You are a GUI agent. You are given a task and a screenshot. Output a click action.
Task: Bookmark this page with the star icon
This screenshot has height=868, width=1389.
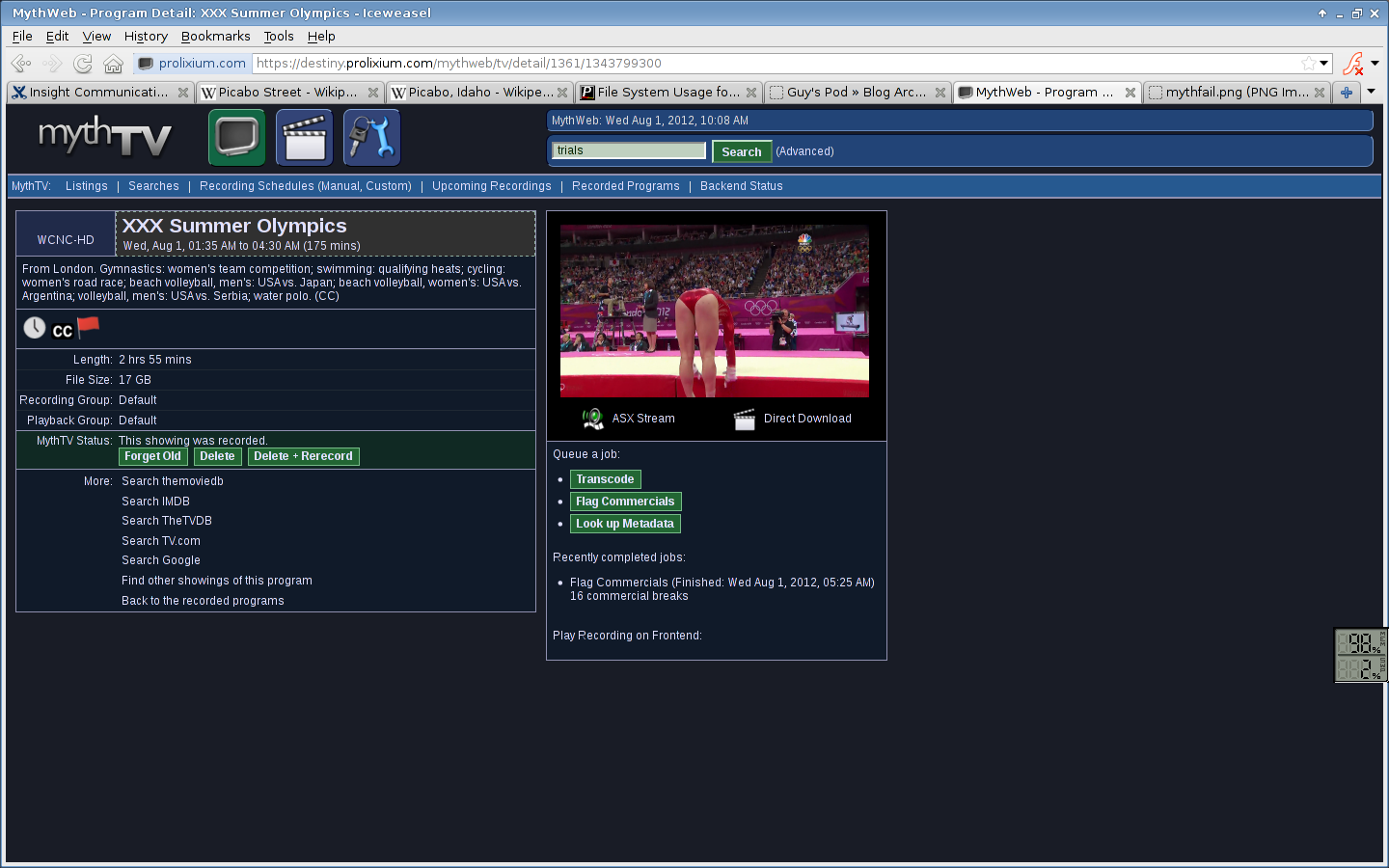(1308, 63)
